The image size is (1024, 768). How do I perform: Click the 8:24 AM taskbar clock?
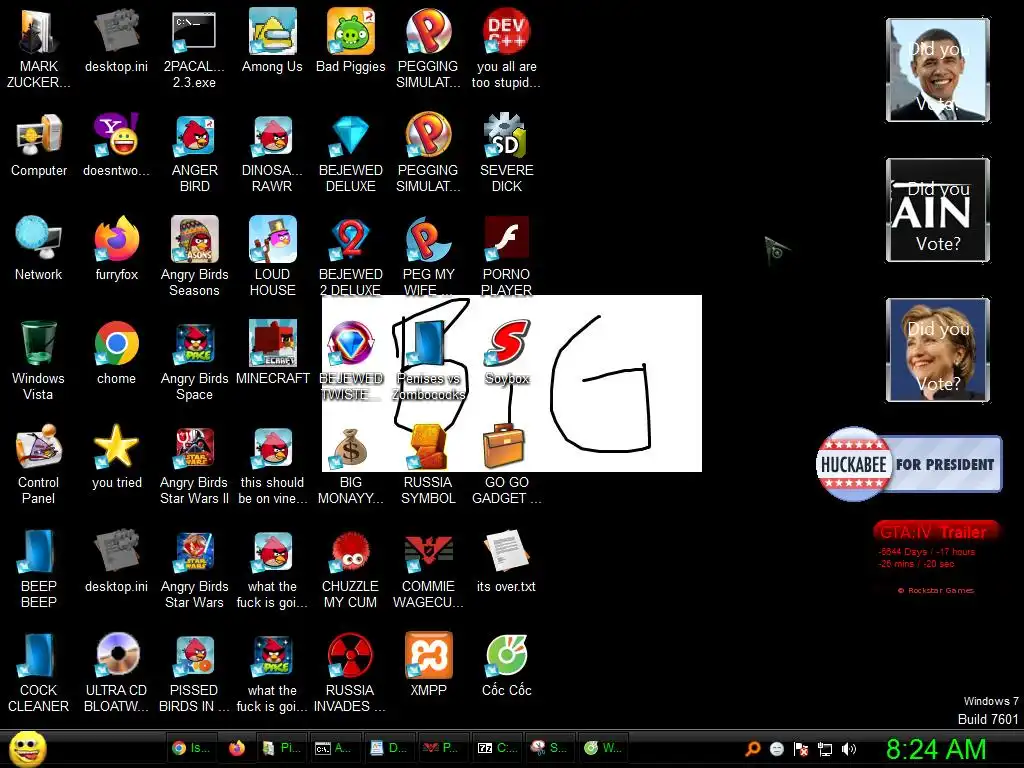936,749
